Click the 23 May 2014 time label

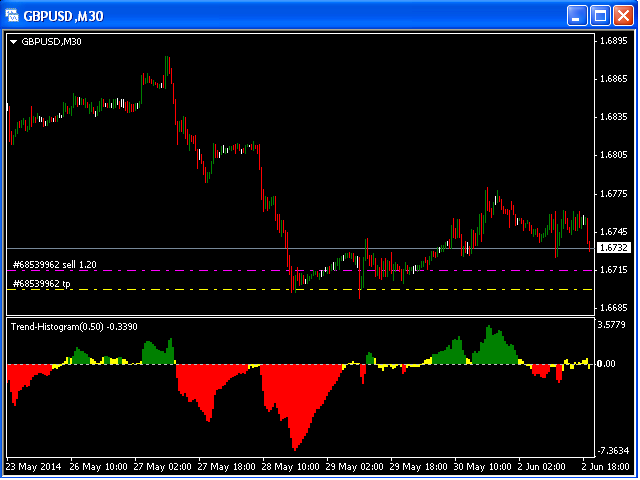(x=33, y=467)
